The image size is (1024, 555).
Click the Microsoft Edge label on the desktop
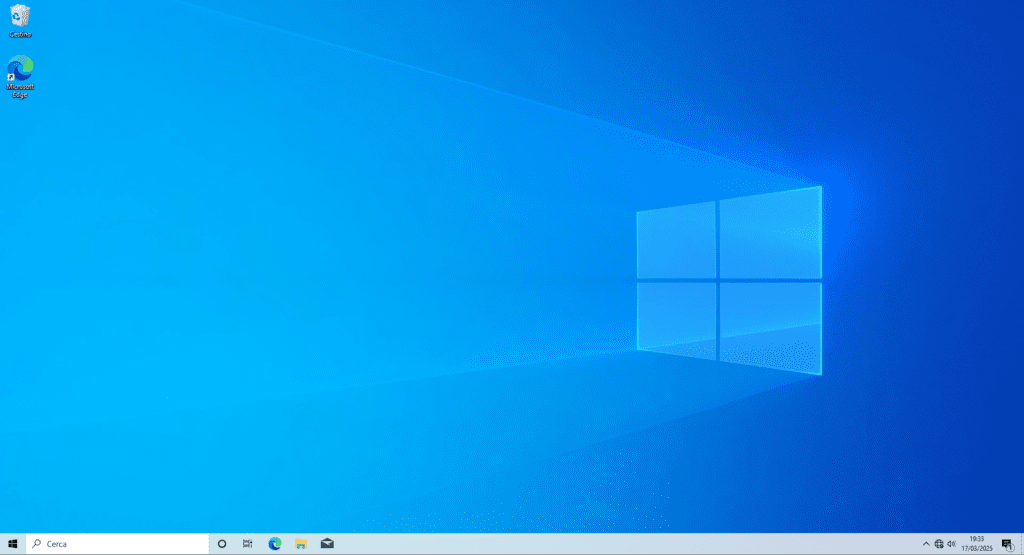pos(20,91)
